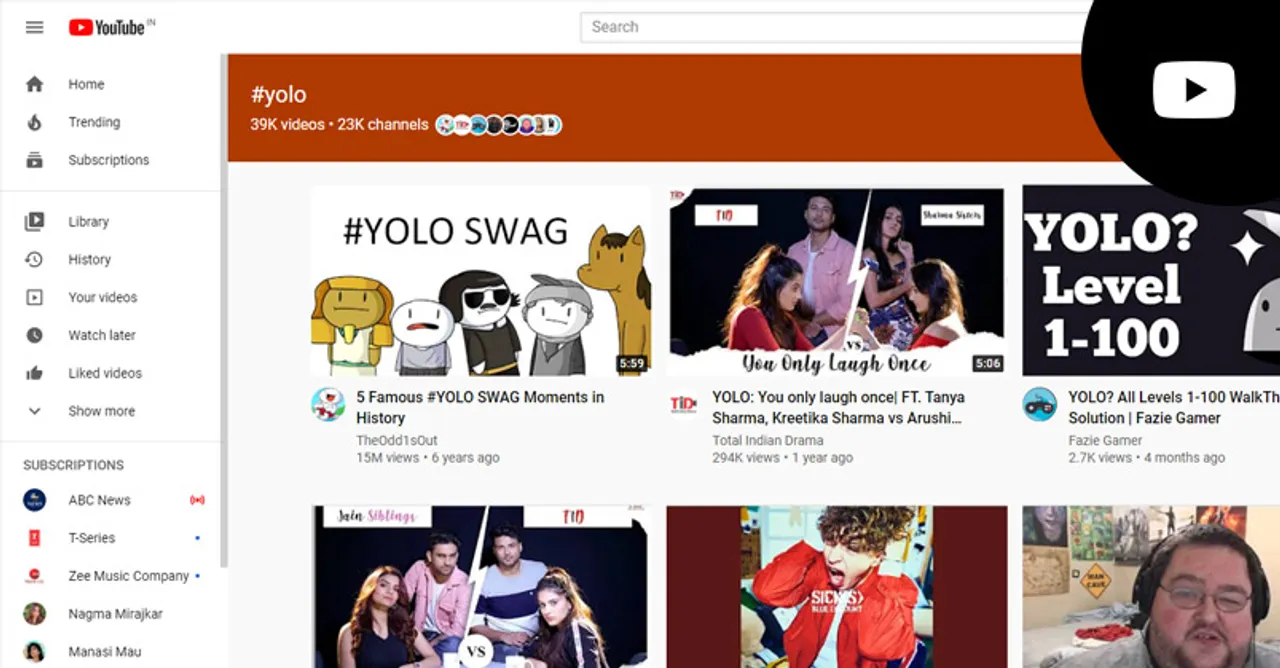Open the hamburger guide menu

click(x=34, y=27)
